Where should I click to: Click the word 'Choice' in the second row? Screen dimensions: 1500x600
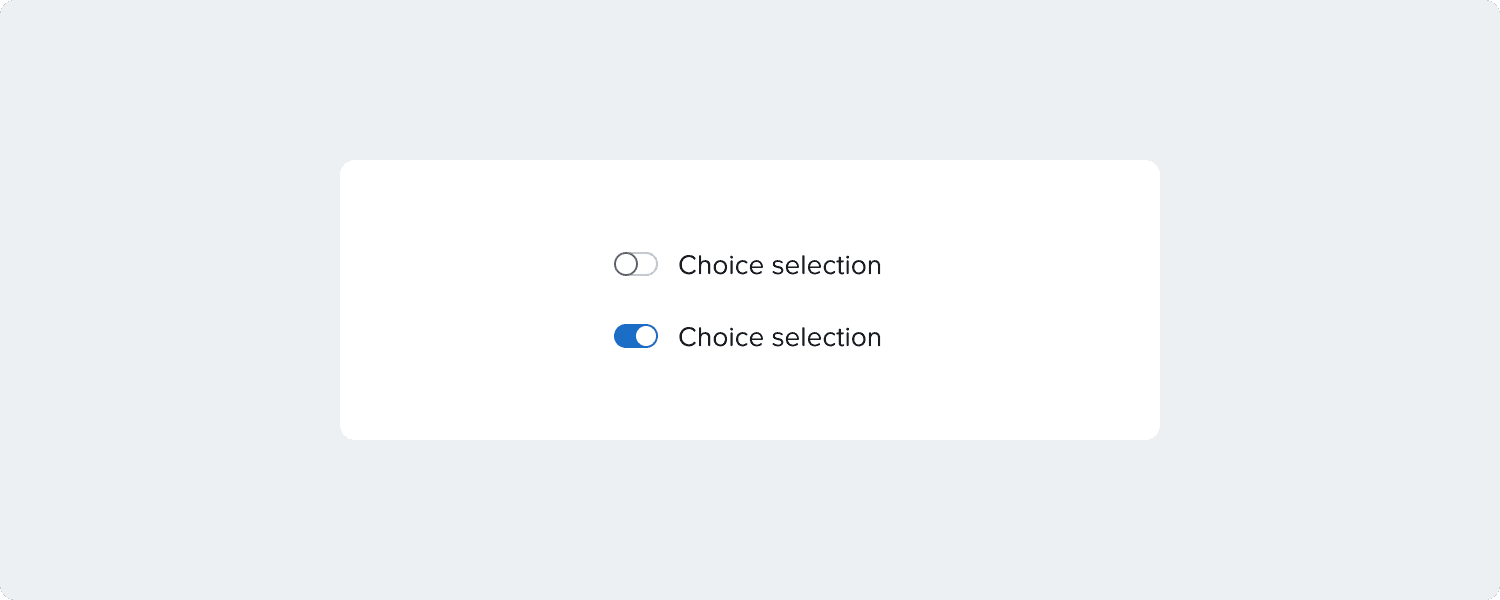click(x=722, y=337)
